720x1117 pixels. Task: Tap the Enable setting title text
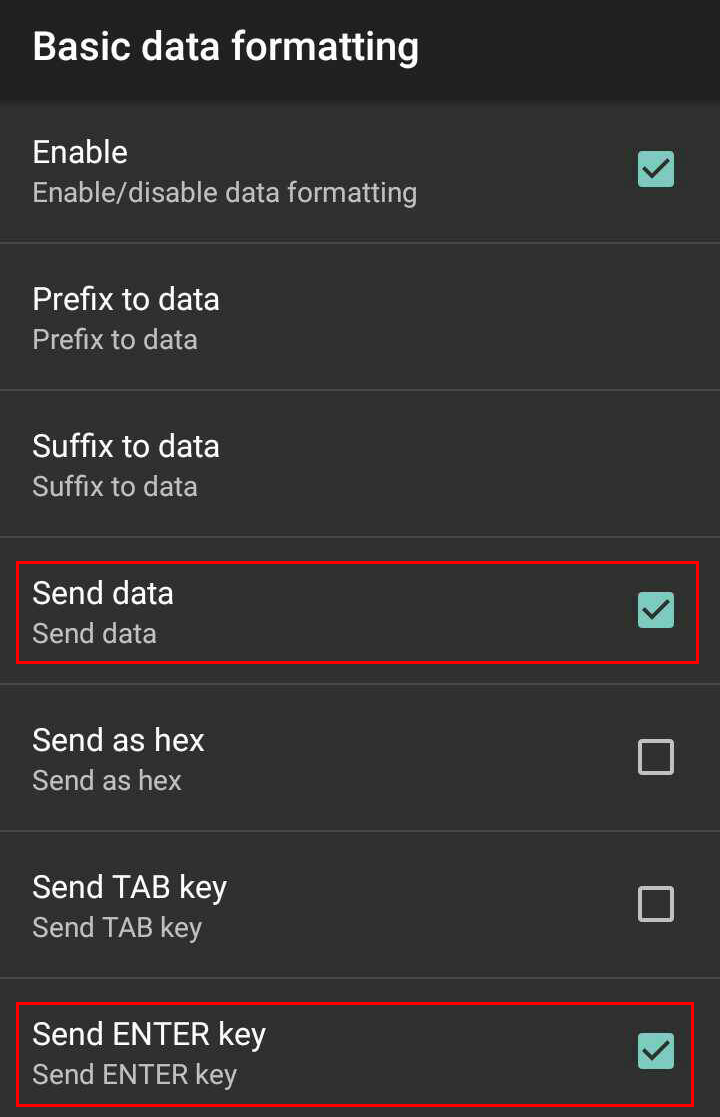(80, 152)
